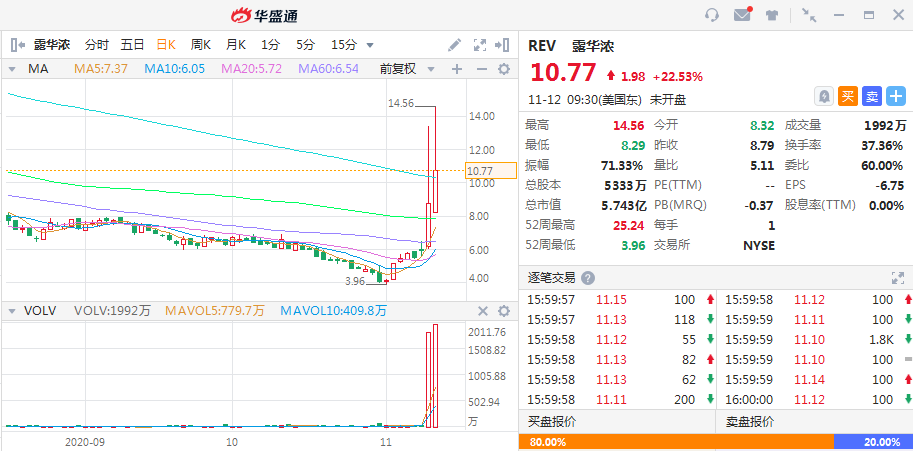Screen dimensions: 913x451
Task: Click the Huasheng Tong logo
Action: pyautogui.click(x=264, y=16)
